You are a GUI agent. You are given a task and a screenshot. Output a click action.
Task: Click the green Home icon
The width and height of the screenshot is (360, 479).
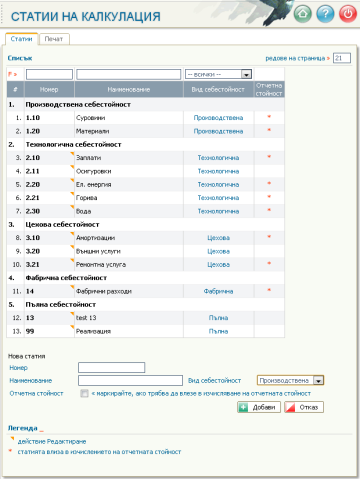302,14
